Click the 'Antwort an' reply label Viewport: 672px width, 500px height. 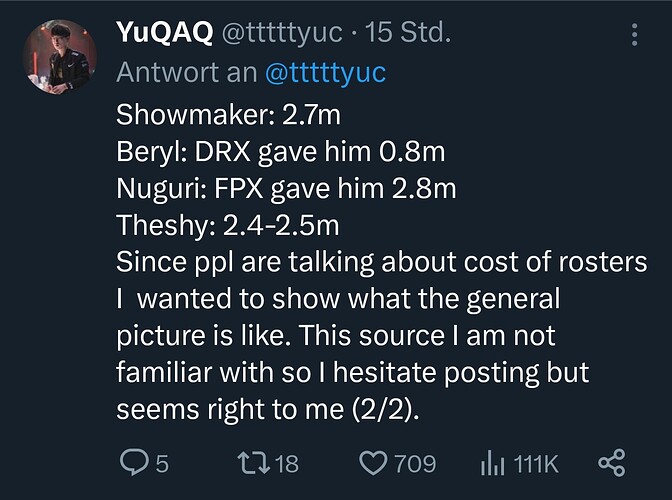tap(186, 72)
